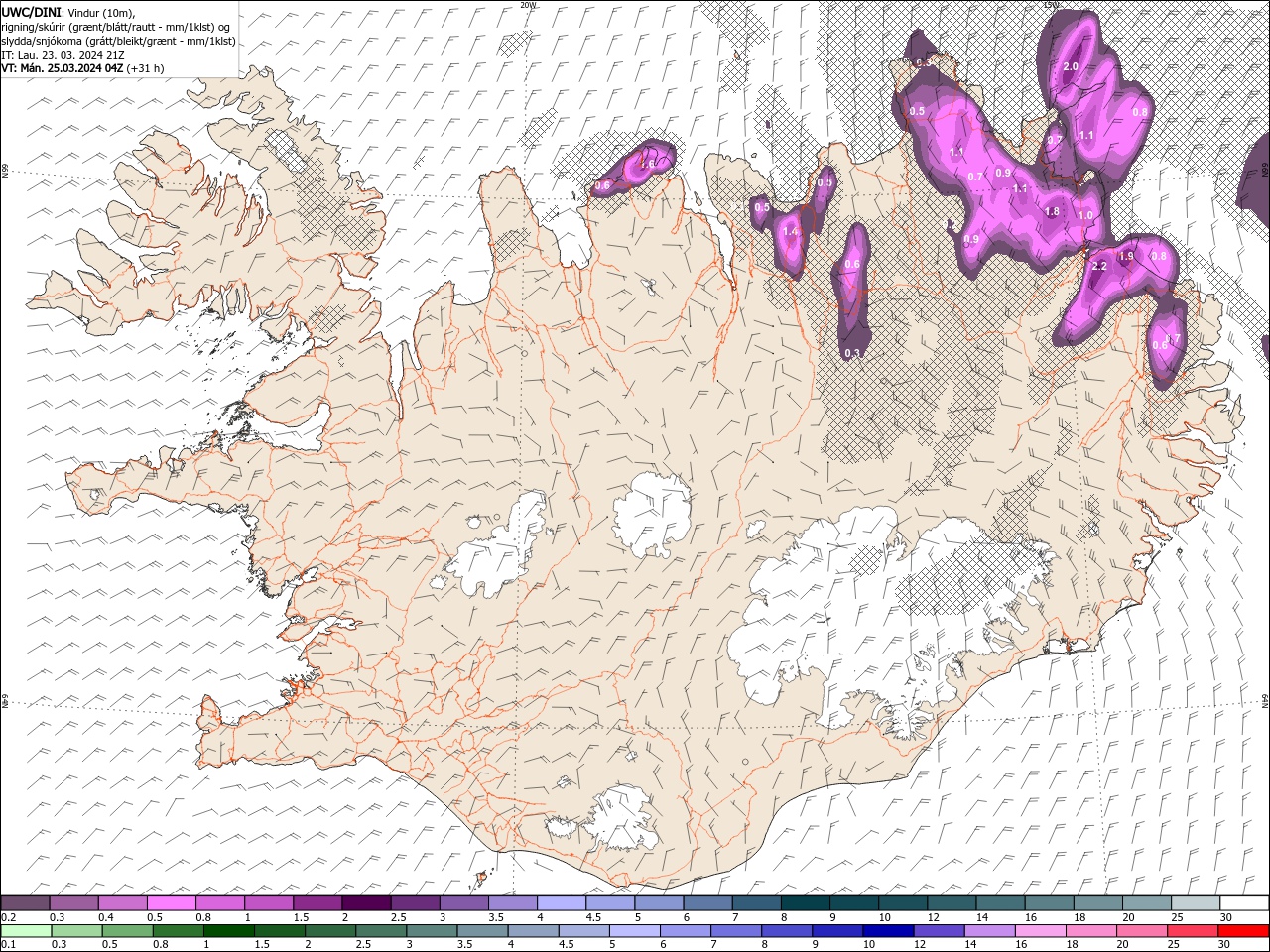Click the light pink bottom-row swatch labeled 16
The image size is (1270, 952).
[1041, 931]
